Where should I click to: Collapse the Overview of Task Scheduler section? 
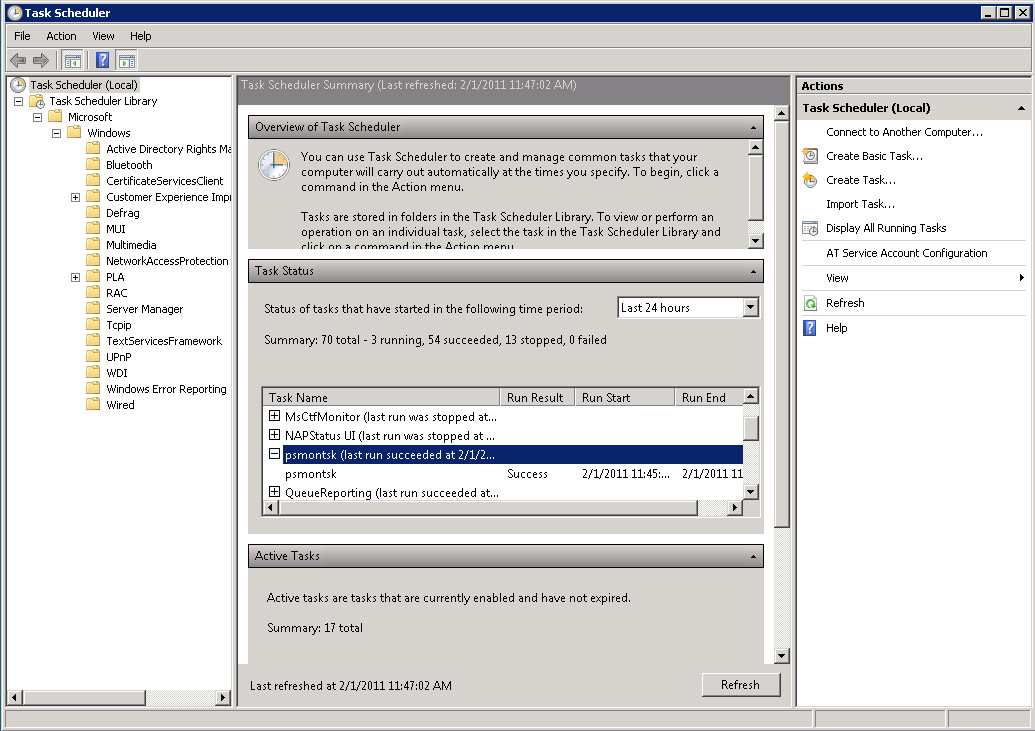point(753,127)
